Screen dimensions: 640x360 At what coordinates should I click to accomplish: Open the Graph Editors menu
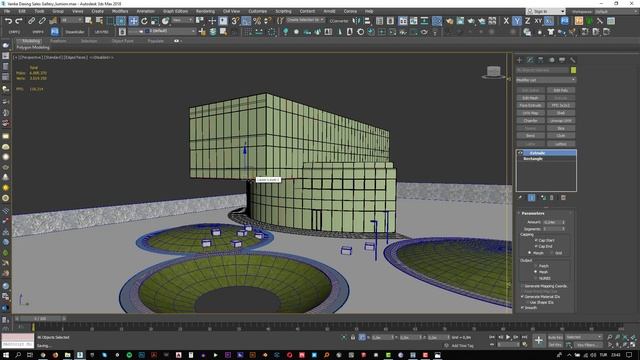(x=176, y=11)
